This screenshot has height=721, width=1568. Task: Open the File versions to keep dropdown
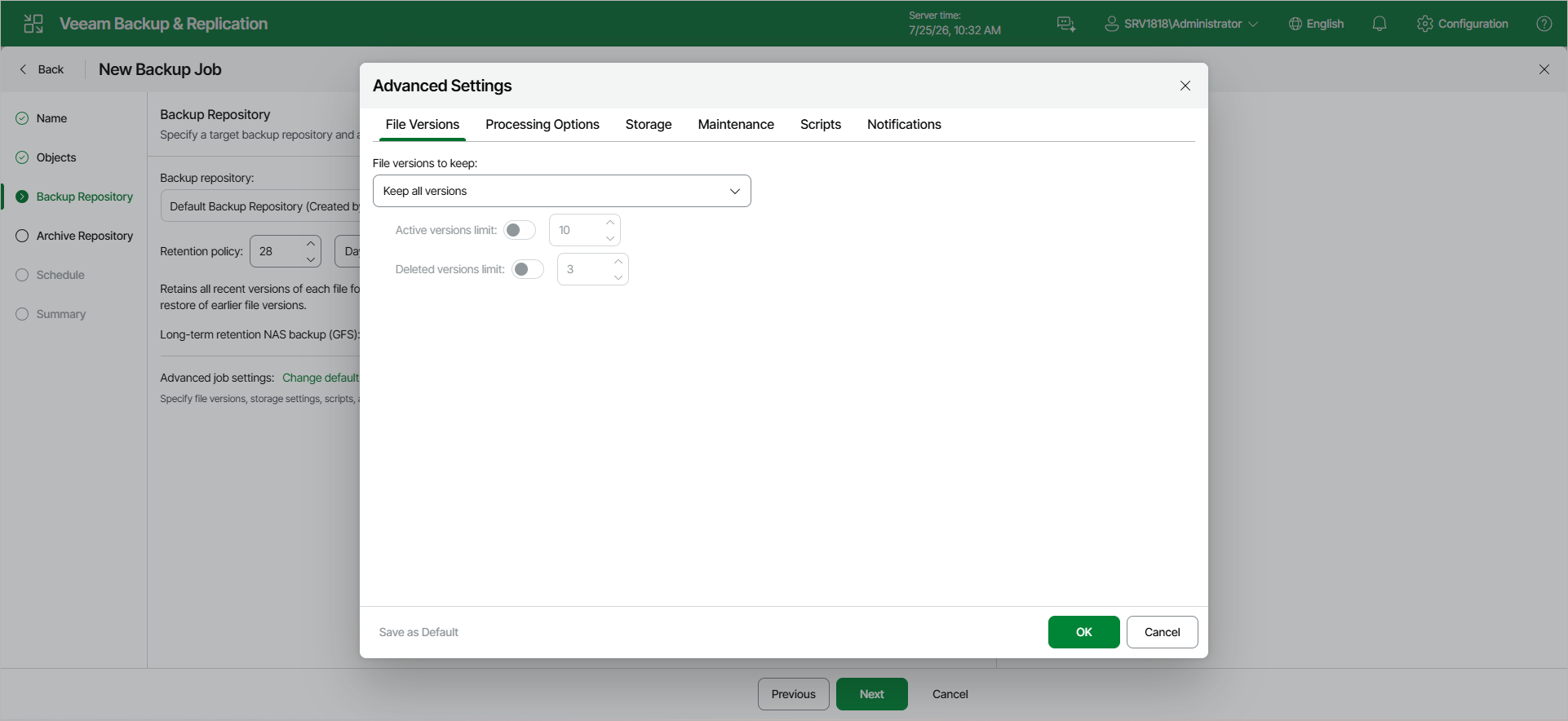(x=562, y=191)
